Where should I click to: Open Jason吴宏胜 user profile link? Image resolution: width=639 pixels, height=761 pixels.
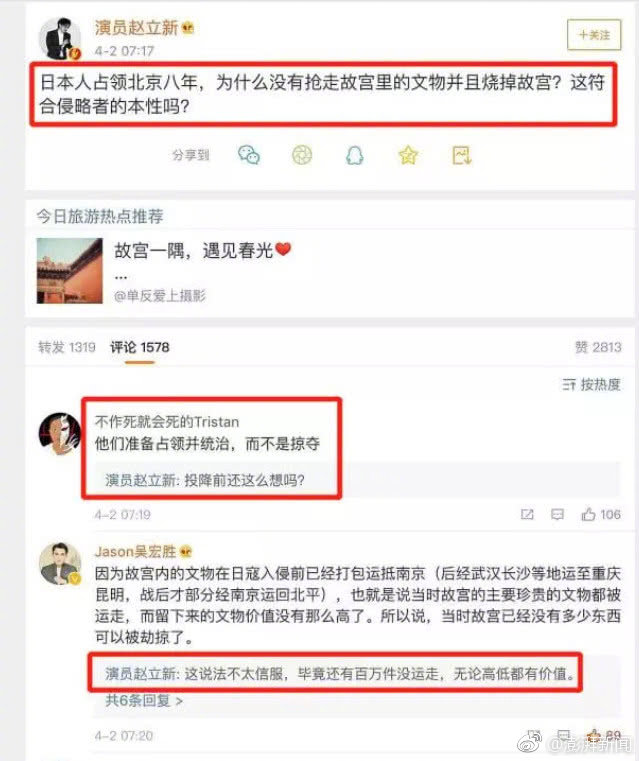coord(135,551)
